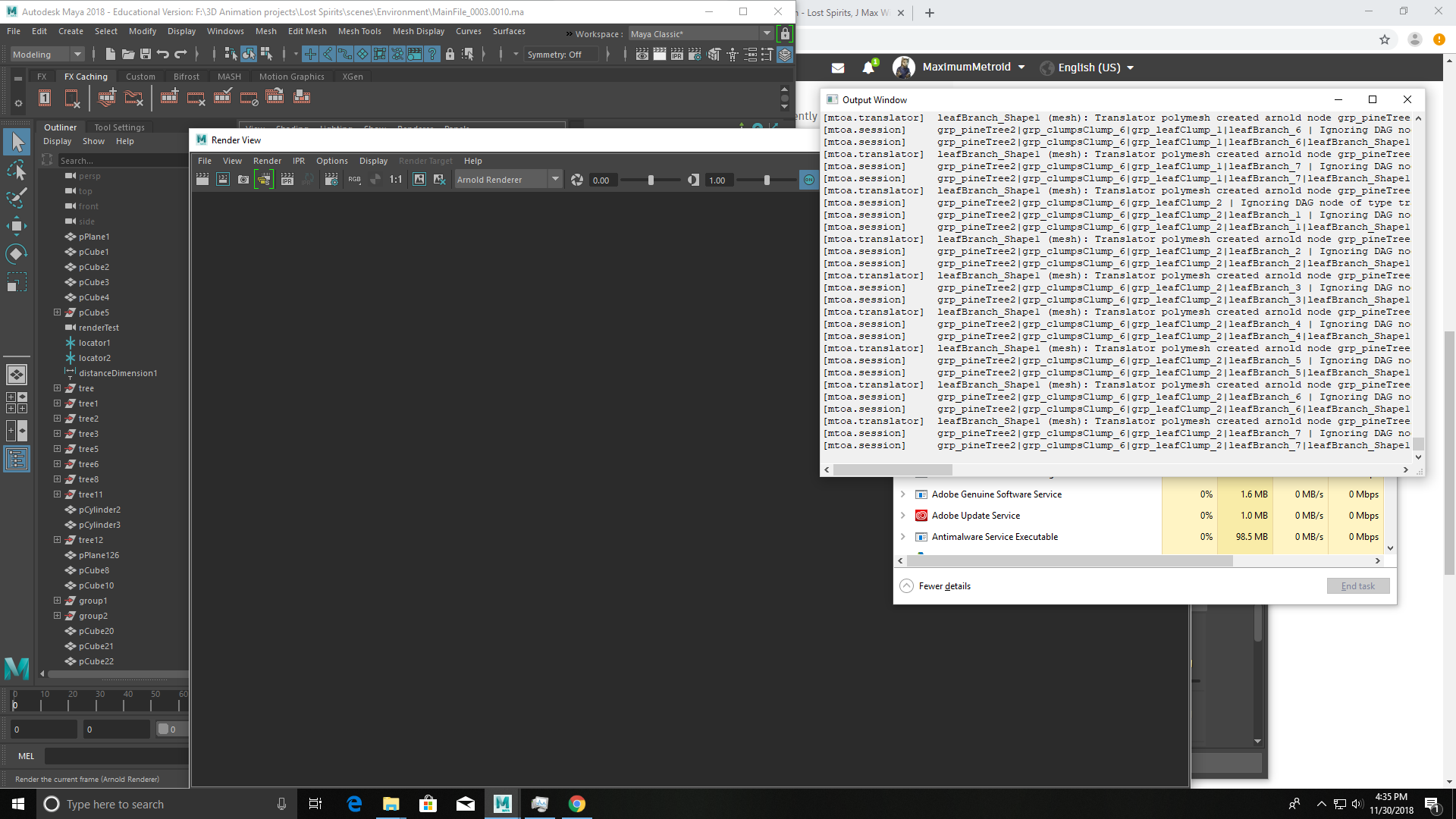
Task: Open the Arnold Renderer selector in Render View
Action: pos(508,179)
